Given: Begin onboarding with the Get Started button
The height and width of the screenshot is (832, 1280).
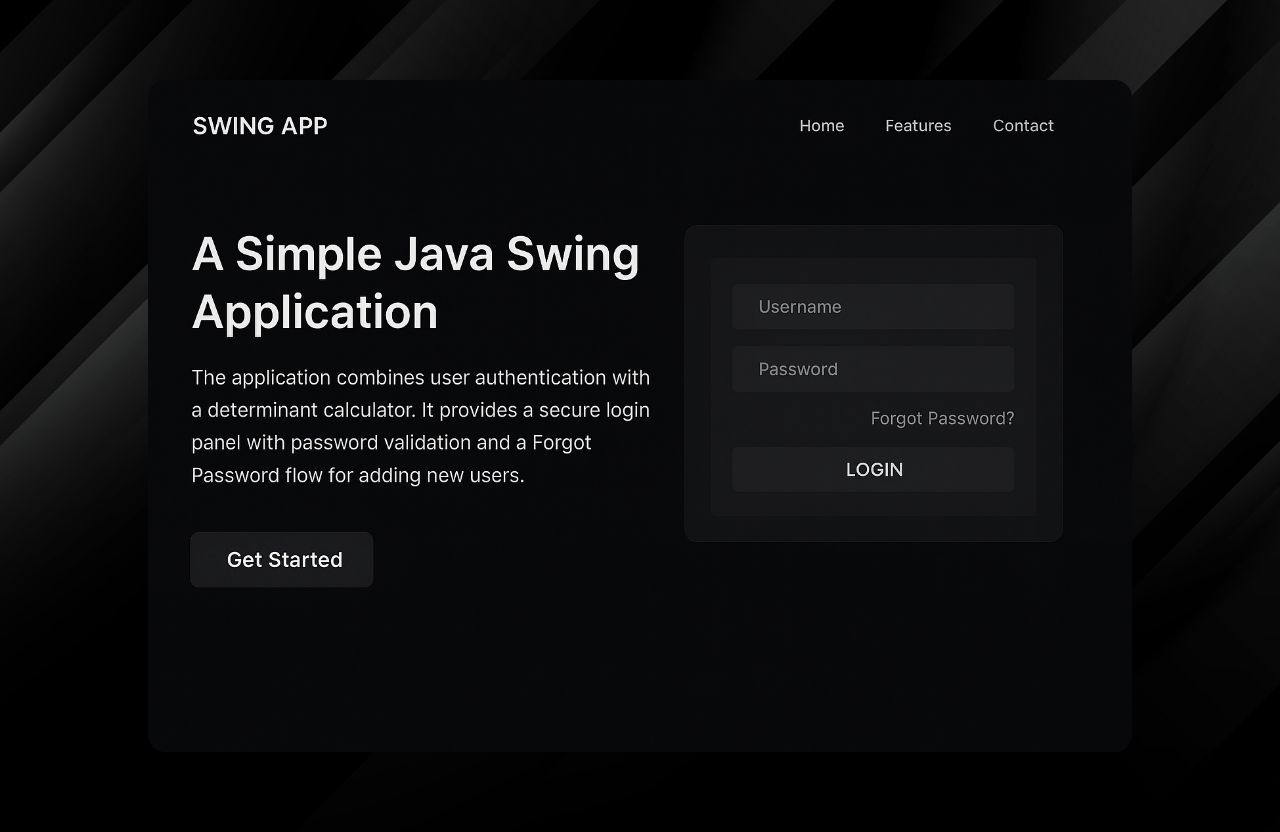Looking at the screenshot, I should [282, 560].
